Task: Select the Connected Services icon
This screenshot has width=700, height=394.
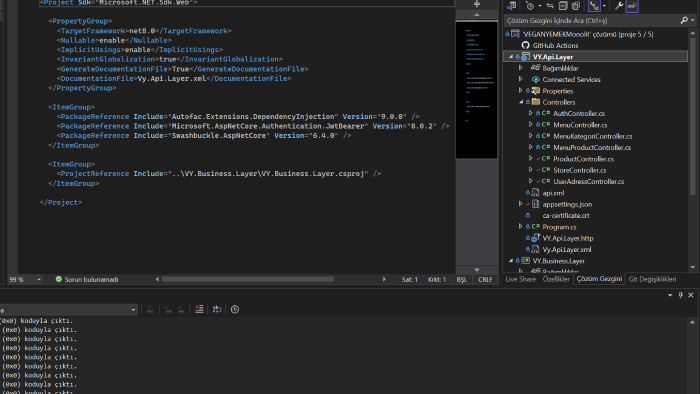Action: point(536,79)
